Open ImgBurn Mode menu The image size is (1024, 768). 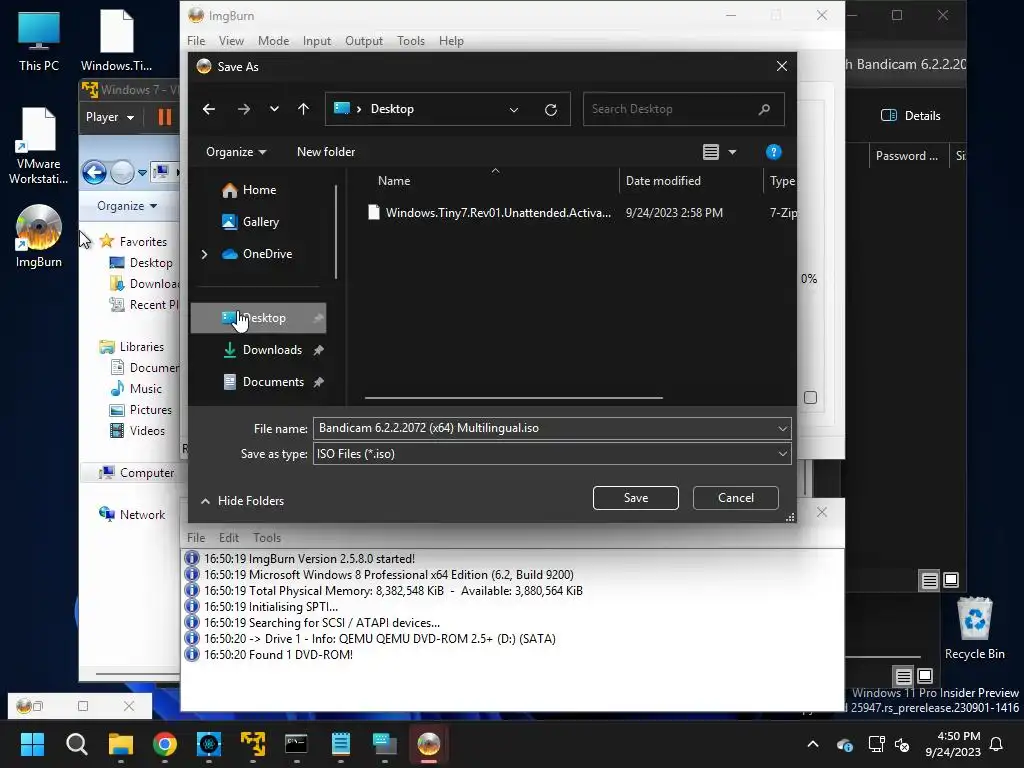(x=273, y=40)
